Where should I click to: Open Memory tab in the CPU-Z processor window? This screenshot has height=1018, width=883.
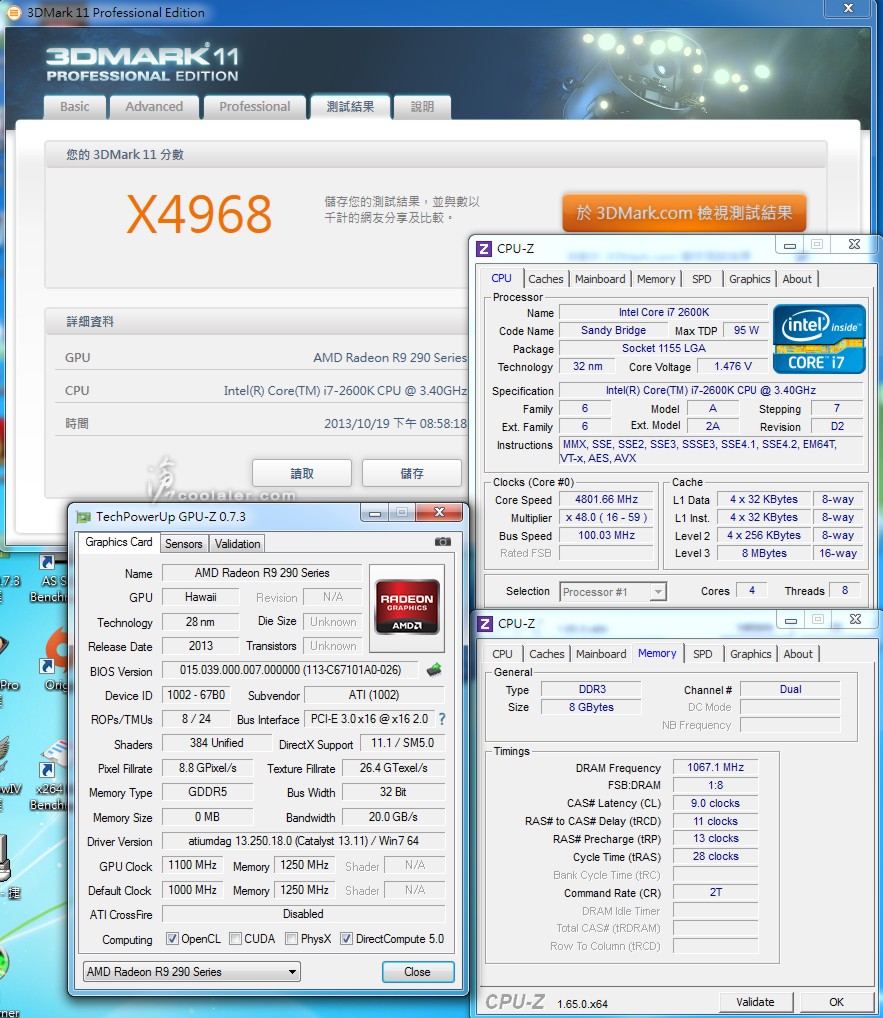click(656, 279)
